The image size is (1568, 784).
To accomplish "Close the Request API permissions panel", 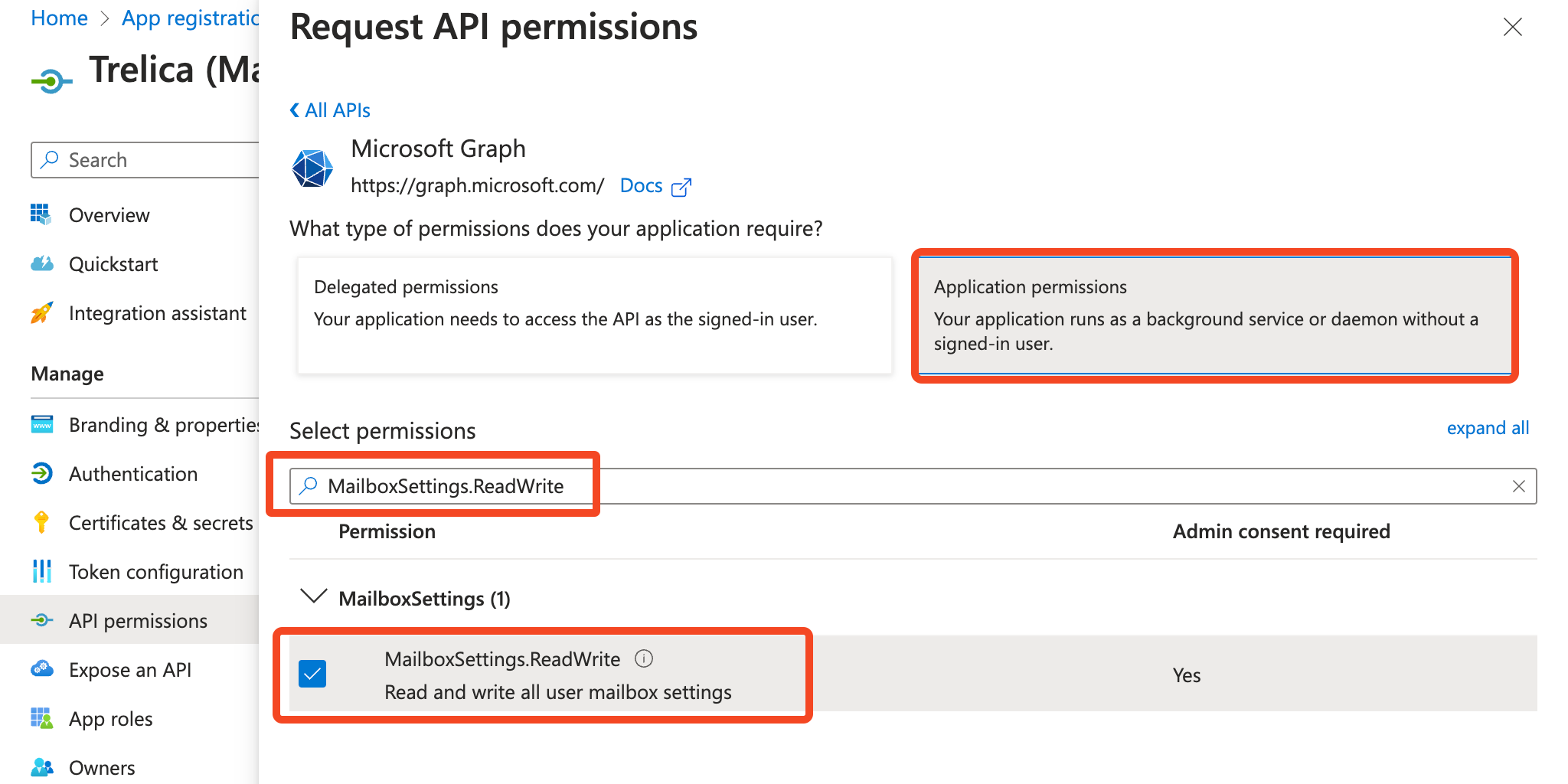I will coord(1512,28).
